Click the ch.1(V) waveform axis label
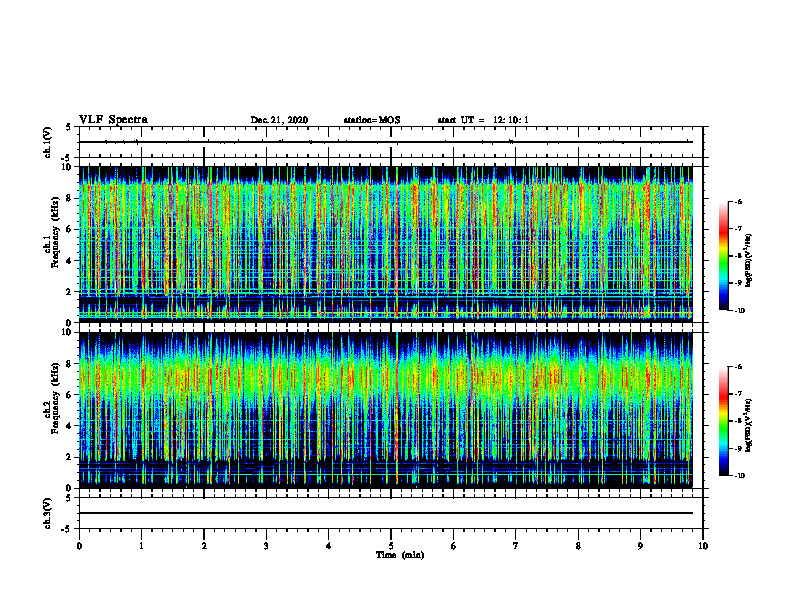The height and width of the screenshot is (612, 792). 47,142
